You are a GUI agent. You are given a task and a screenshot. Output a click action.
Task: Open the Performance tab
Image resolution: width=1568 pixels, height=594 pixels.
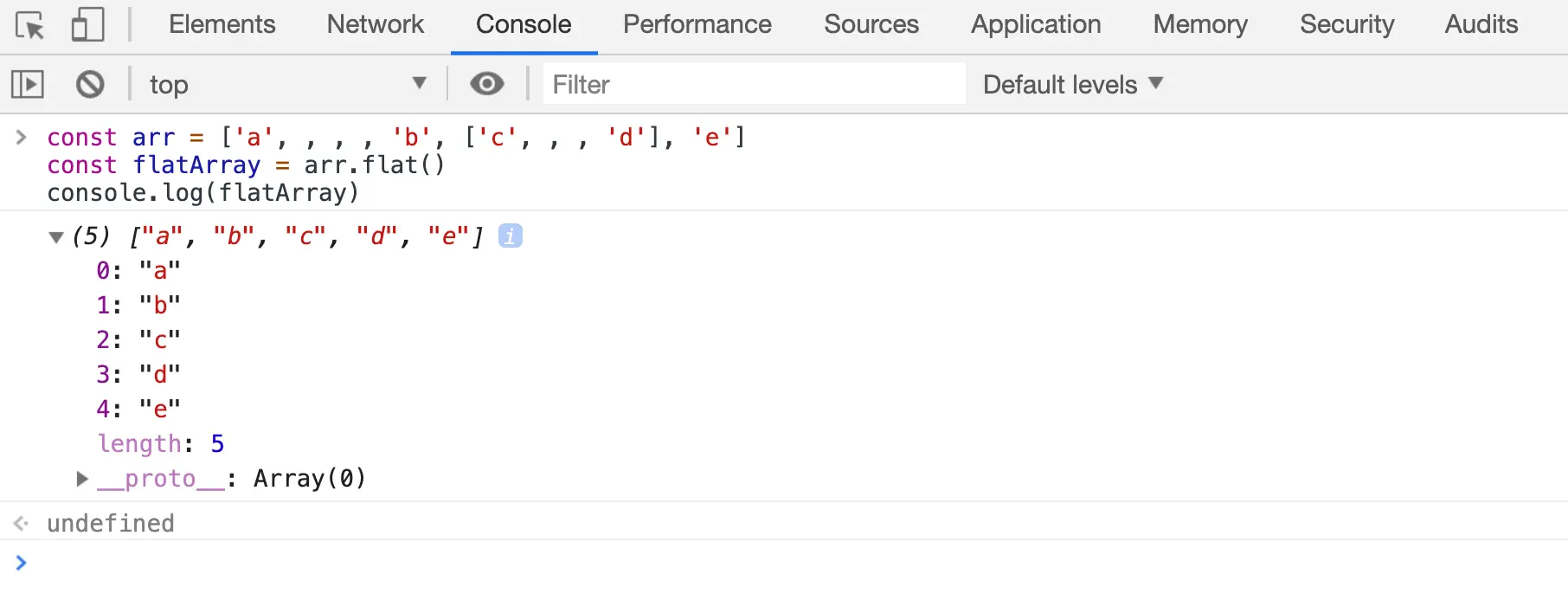[697, 24]
